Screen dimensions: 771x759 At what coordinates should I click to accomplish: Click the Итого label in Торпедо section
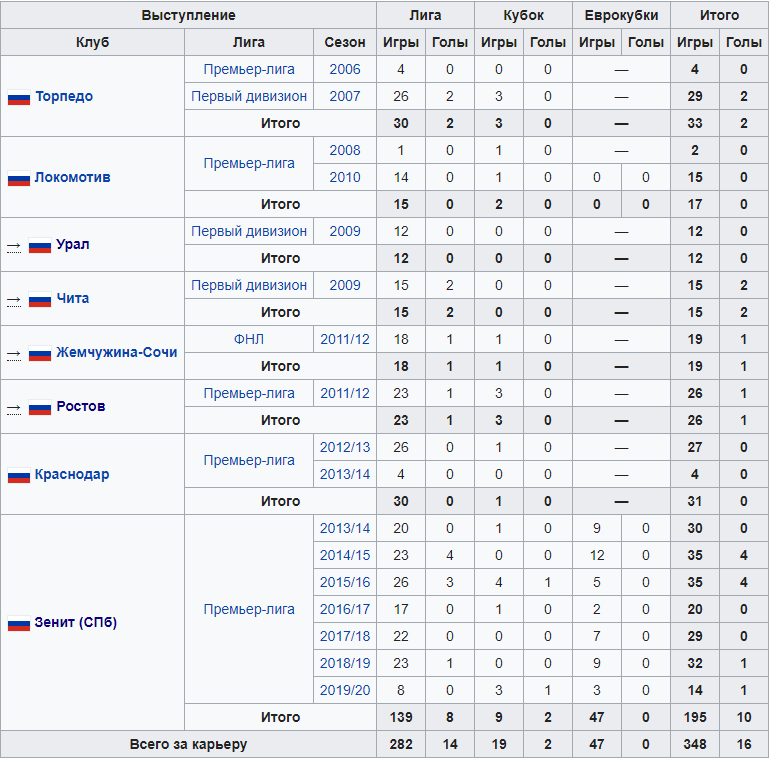tap(280, 123)
